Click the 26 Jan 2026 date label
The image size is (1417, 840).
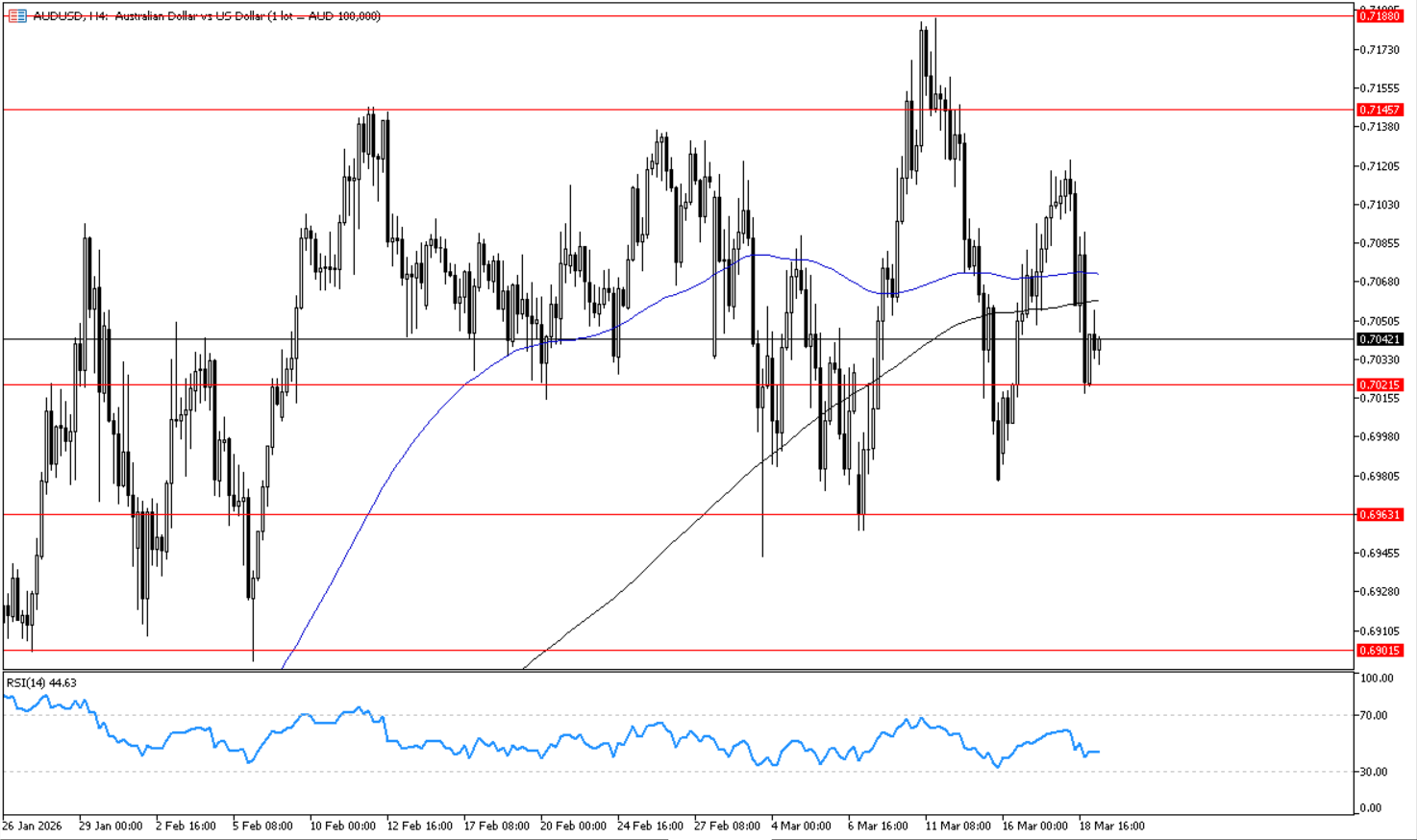(32, 826)
